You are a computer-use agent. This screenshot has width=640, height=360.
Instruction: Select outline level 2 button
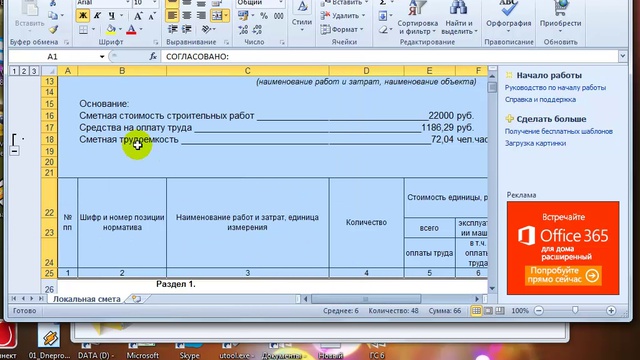(x=24, y=71)
